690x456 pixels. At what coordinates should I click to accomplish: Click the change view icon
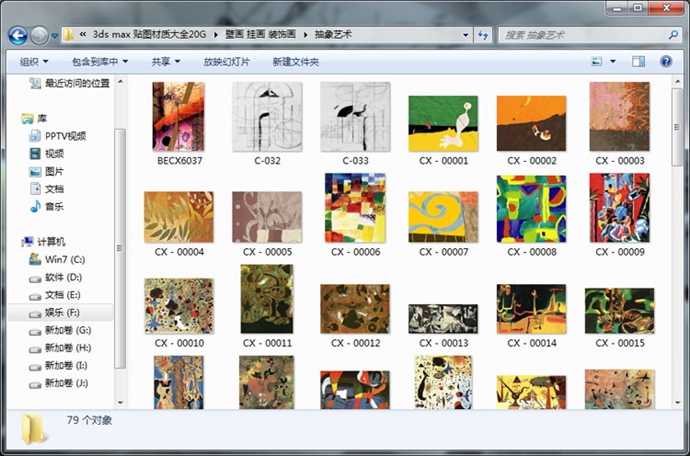tap(596, 62)
